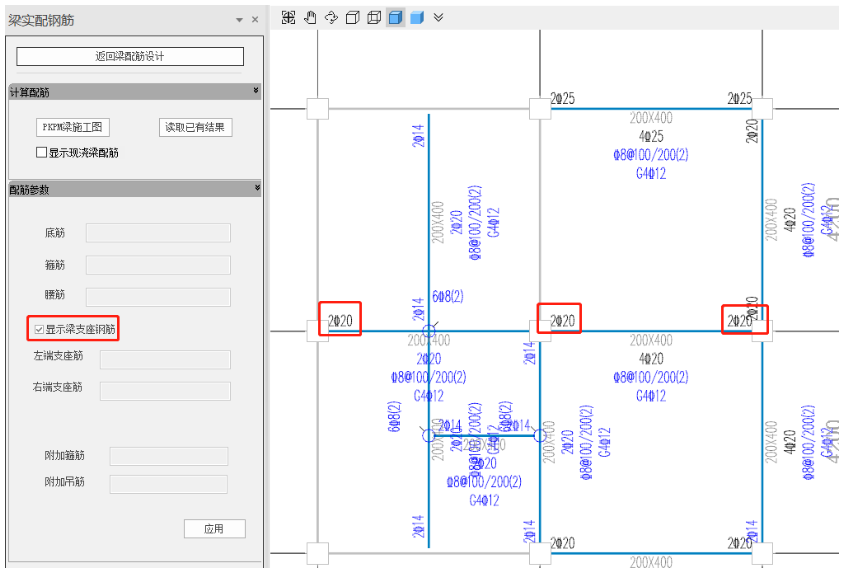Screen dimensions: 847x582
Task: Click the 箍筋 input field
Action: pos(158,265)
